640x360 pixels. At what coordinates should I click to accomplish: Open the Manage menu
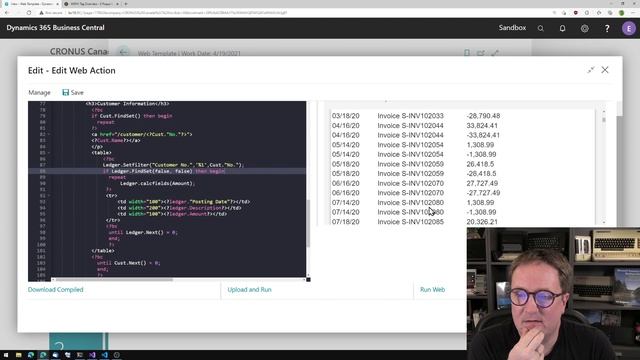tap(39, 93)
